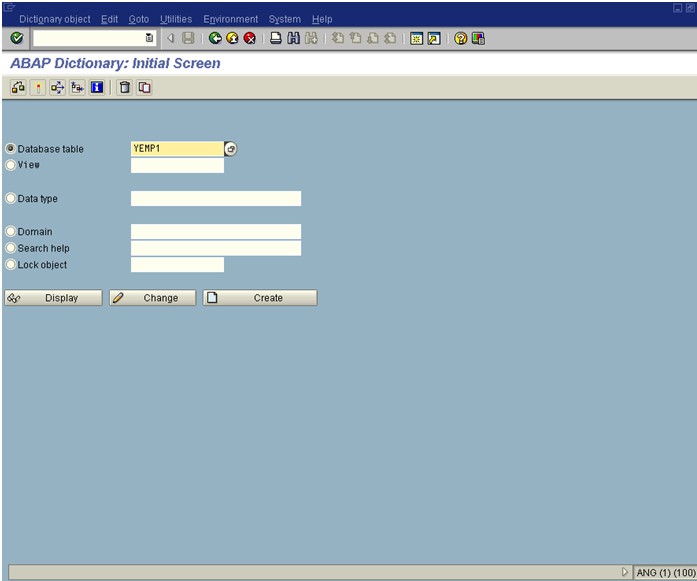Select the View radio button
This screenshot has width=697, height=581.
[x=11, y=165]
